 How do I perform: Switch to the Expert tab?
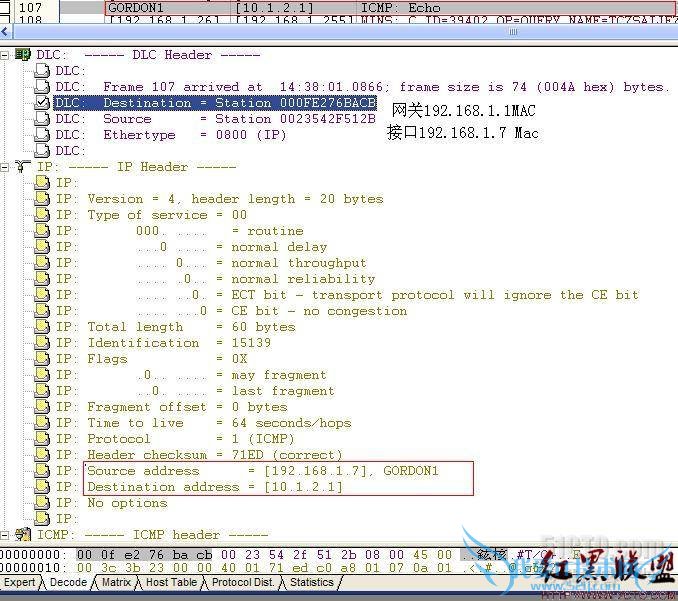coord(19,582)
